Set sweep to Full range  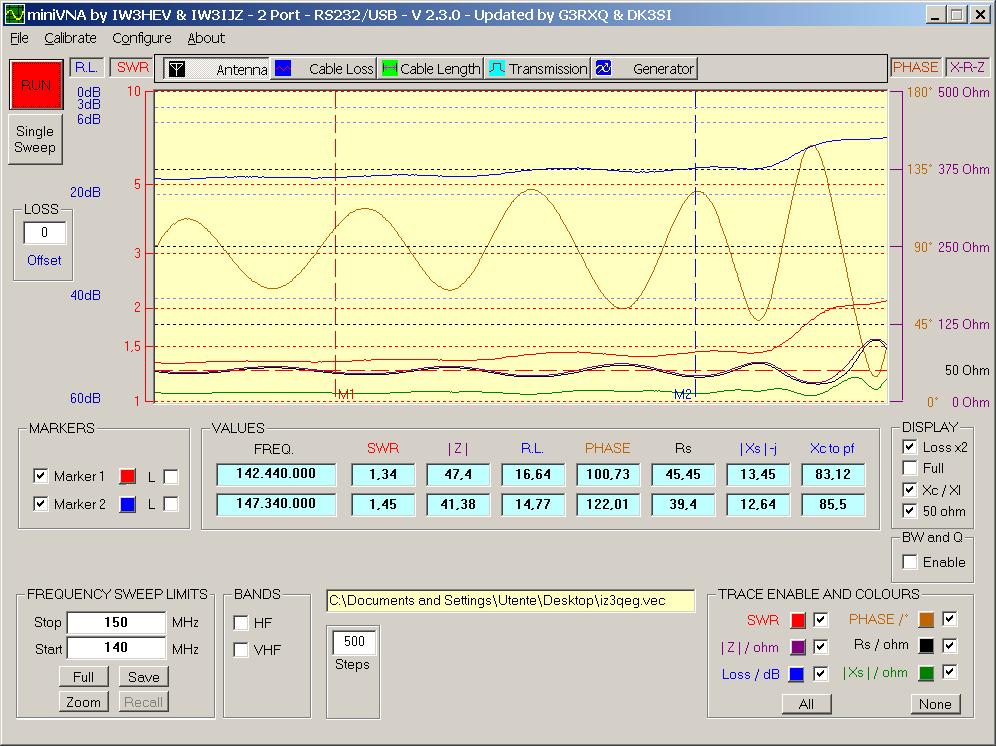[x=83, y=677]
